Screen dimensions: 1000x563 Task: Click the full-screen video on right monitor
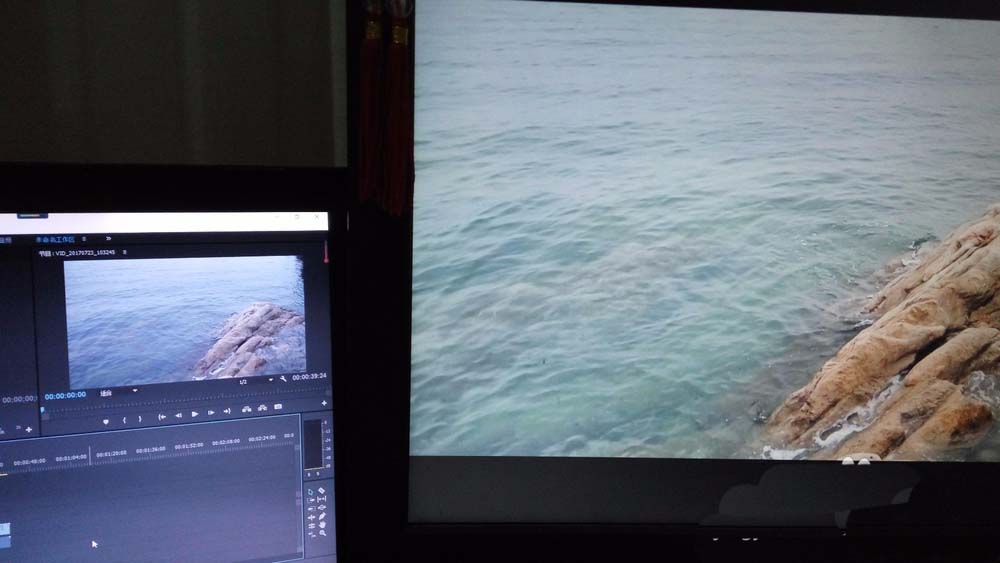(x=705, y=228)
